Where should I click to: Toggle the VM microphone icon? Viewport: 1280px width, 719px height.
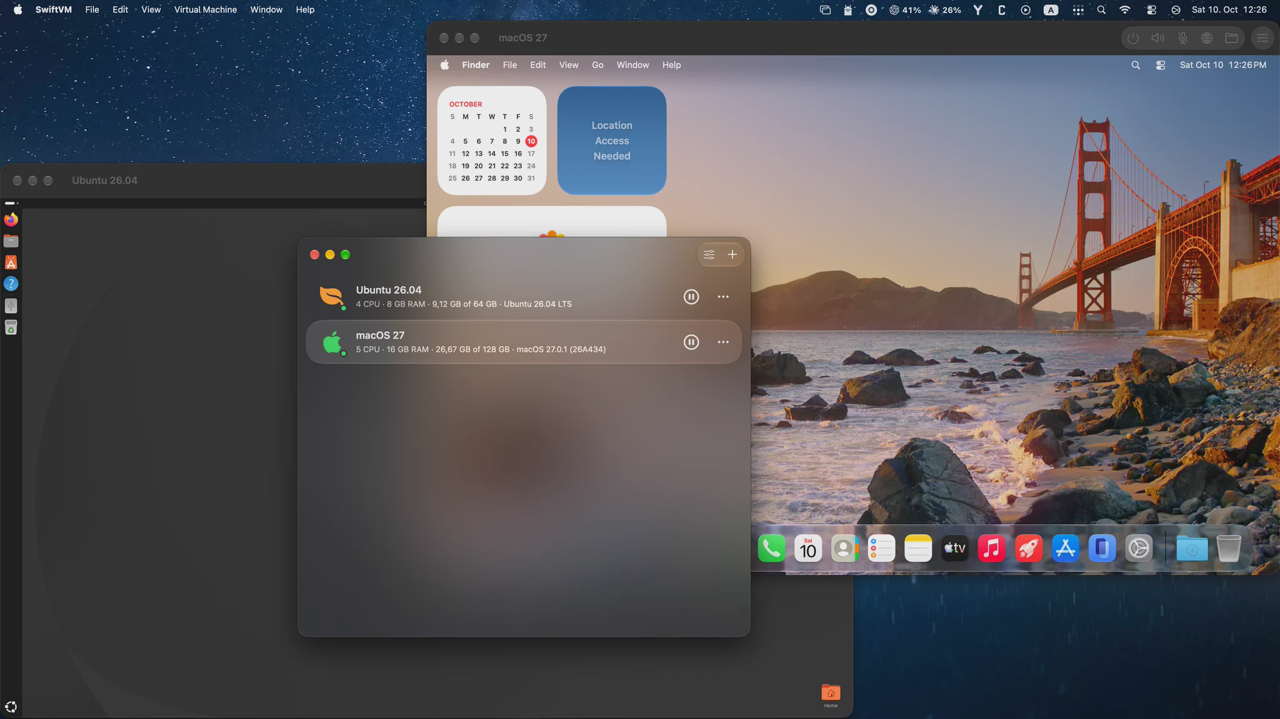(1182, 38)
